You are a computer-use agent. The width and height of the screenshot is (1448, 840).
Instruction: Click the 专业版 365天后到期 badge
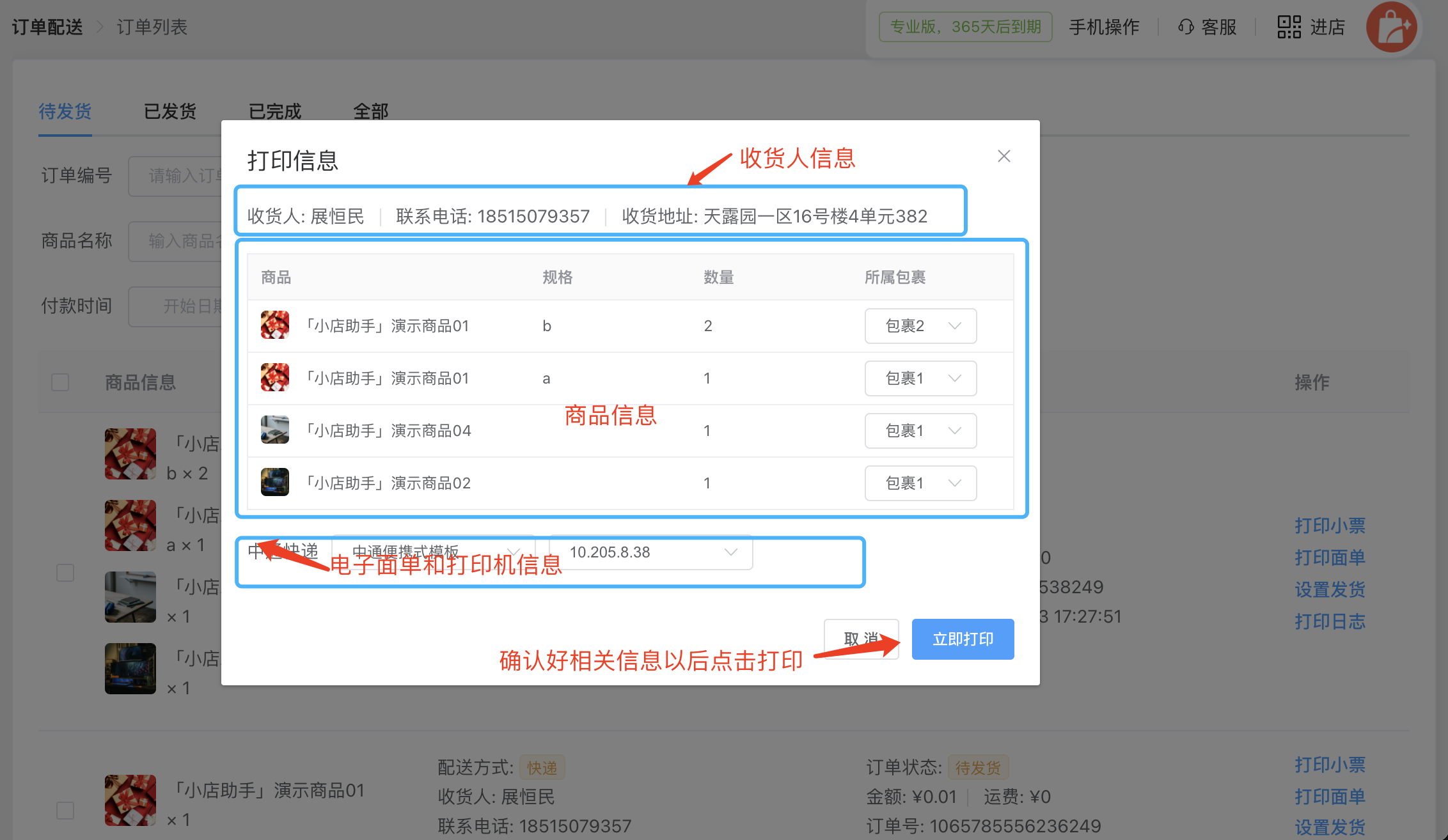966,27
